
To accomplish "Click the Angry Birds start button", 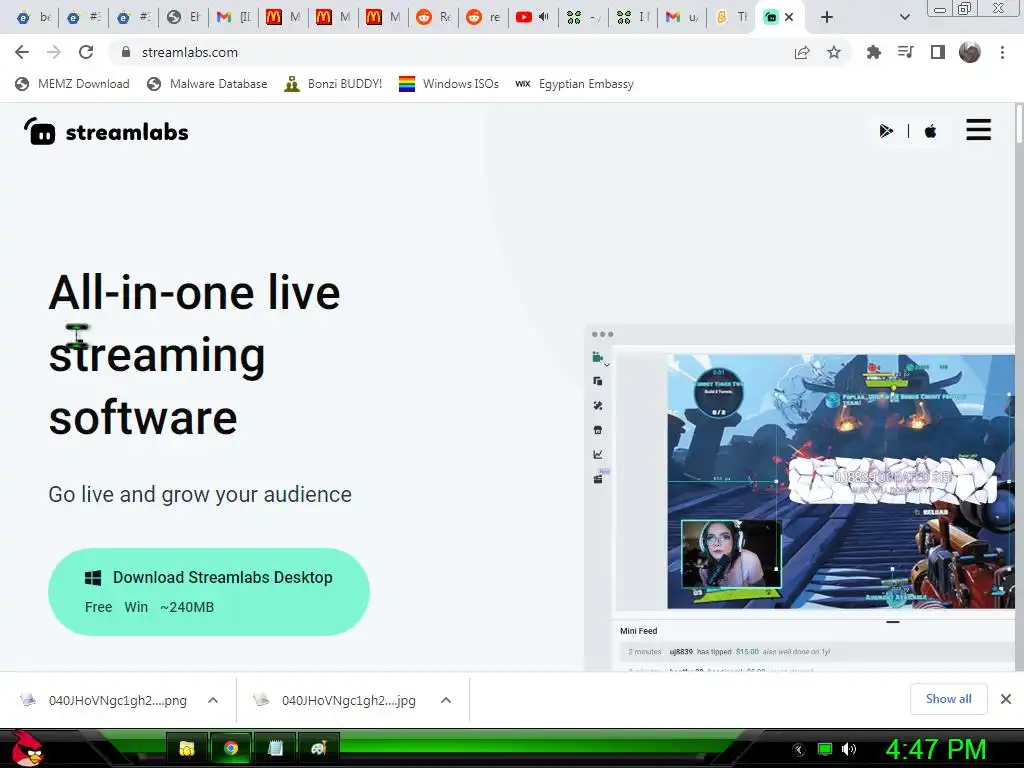I will click(27, 747).
